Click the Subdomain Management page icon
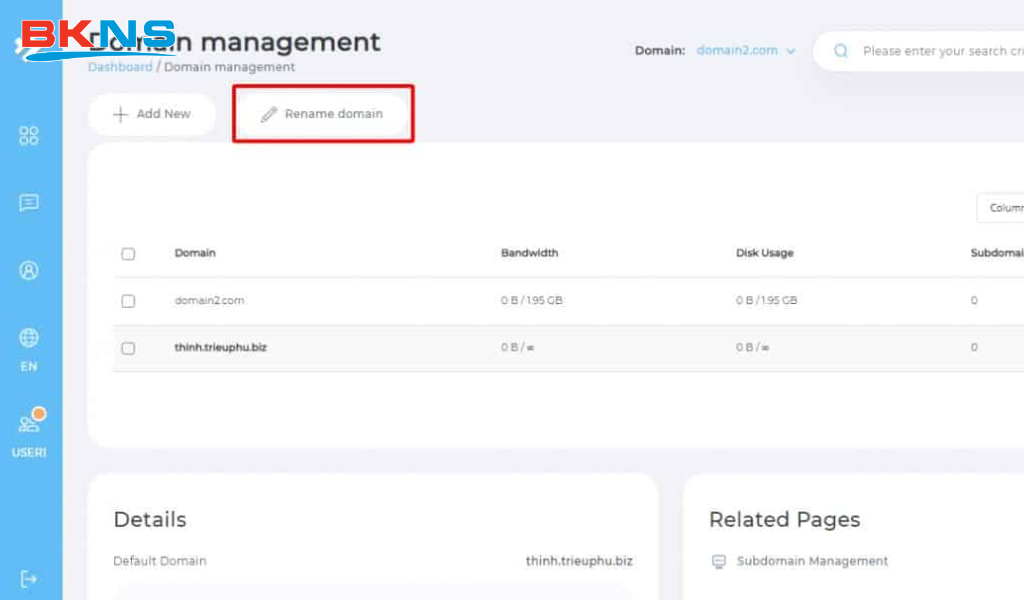Screen dimensions: 1024x600 tap(718, 561)
